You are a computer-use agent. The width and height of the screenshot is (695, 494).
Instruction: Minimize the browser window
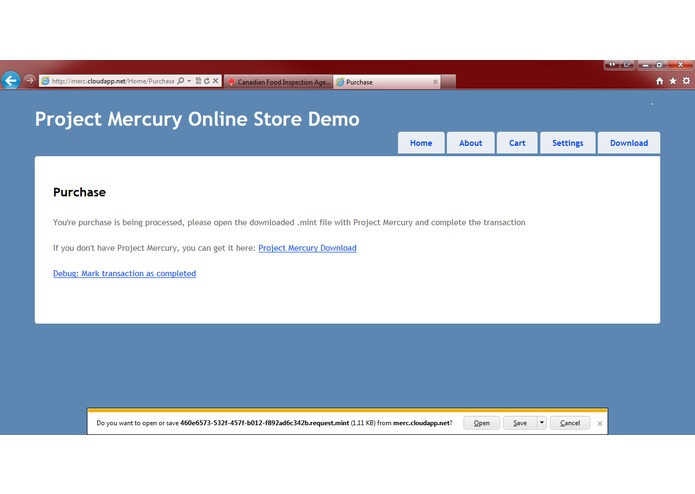point(645,65)
